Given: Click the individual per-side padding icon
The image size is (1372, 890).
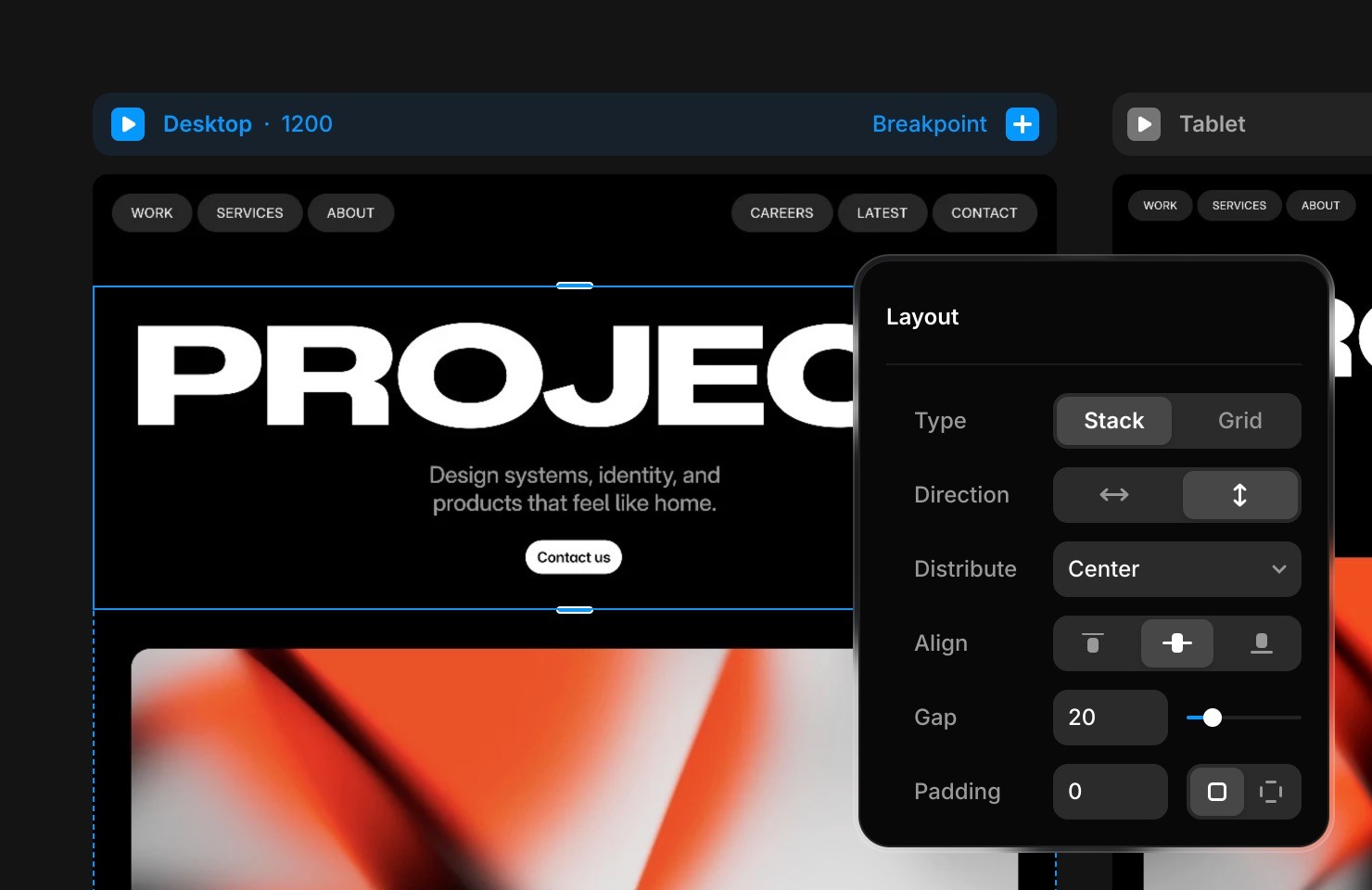Looking at the screenshot, I should (1271, 792).
